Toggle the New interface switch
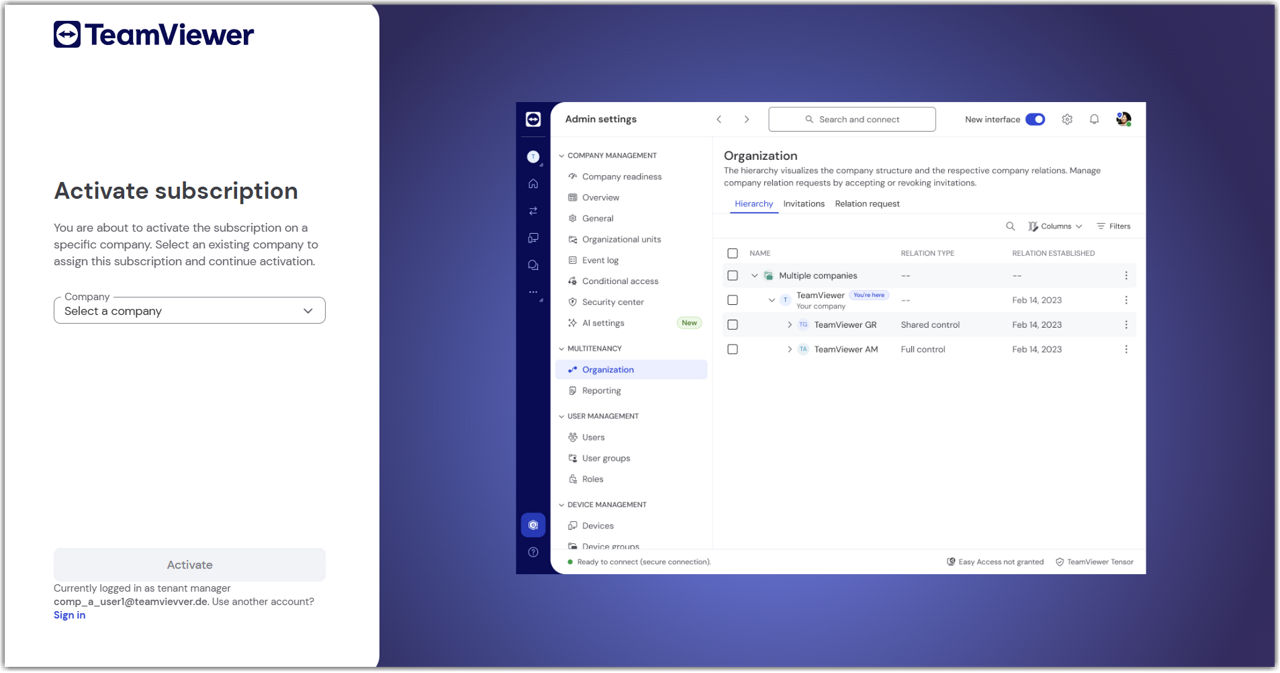 click(x=1035, y=119)
